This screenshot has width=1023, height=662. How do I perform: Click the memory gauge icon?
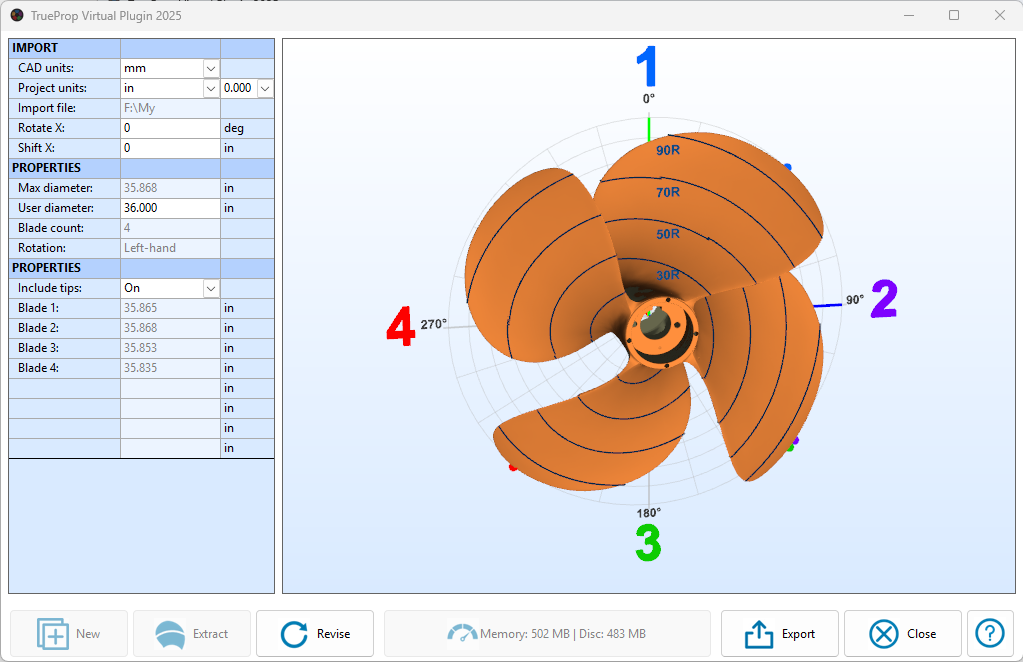(x=462, y=633)
